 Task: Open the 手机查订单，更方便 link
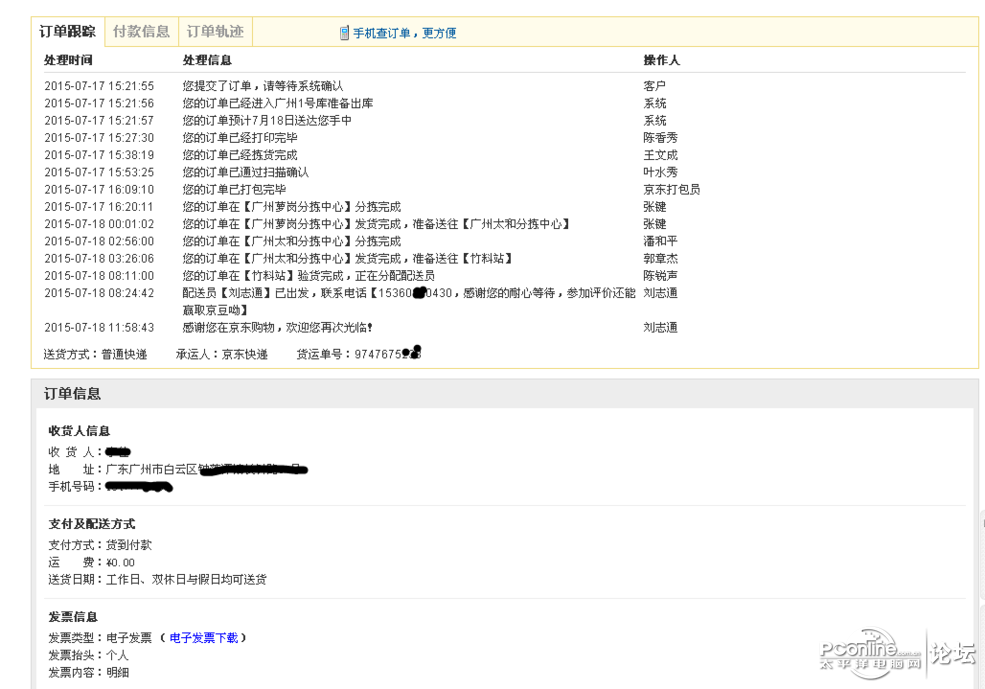(x=405, y=33)
